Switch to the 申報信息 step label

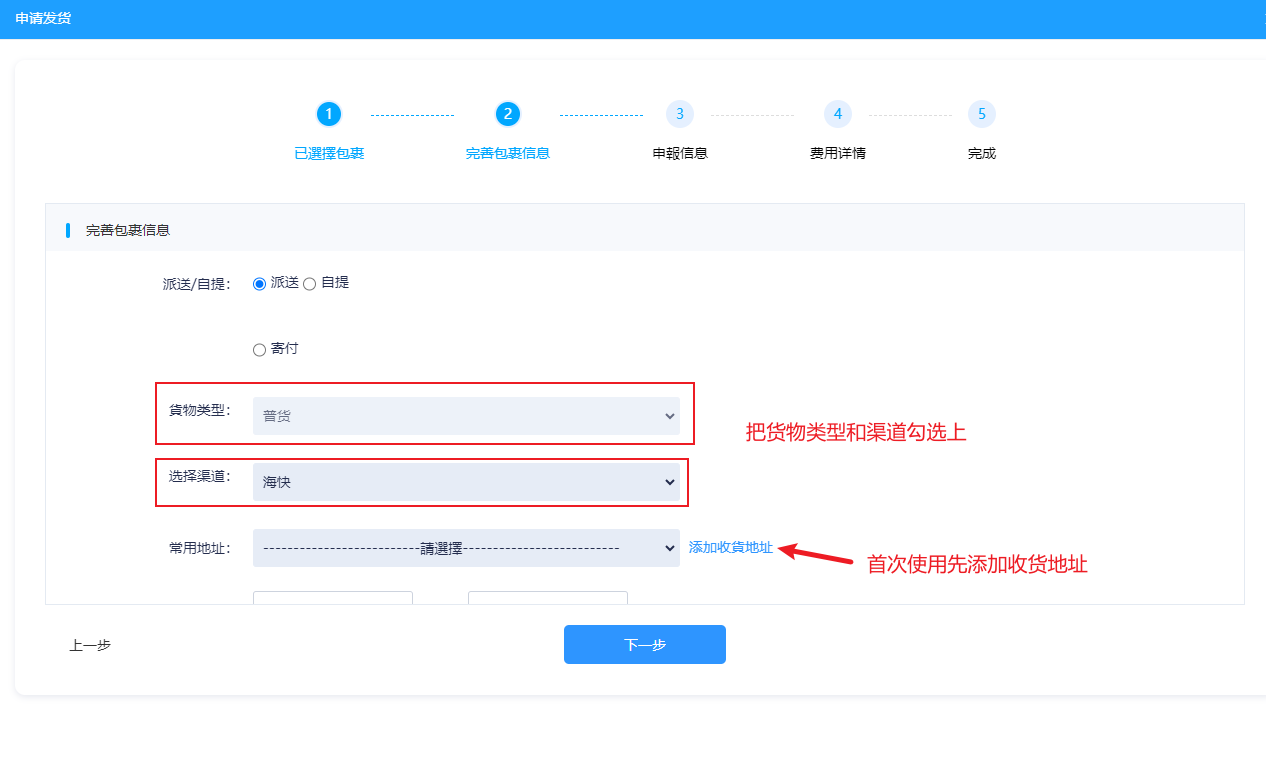click(680, 154)
